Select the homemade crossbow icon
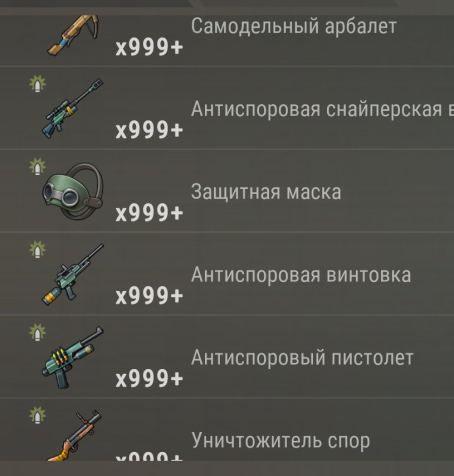The image size is (454, 476). coord(73,35)
